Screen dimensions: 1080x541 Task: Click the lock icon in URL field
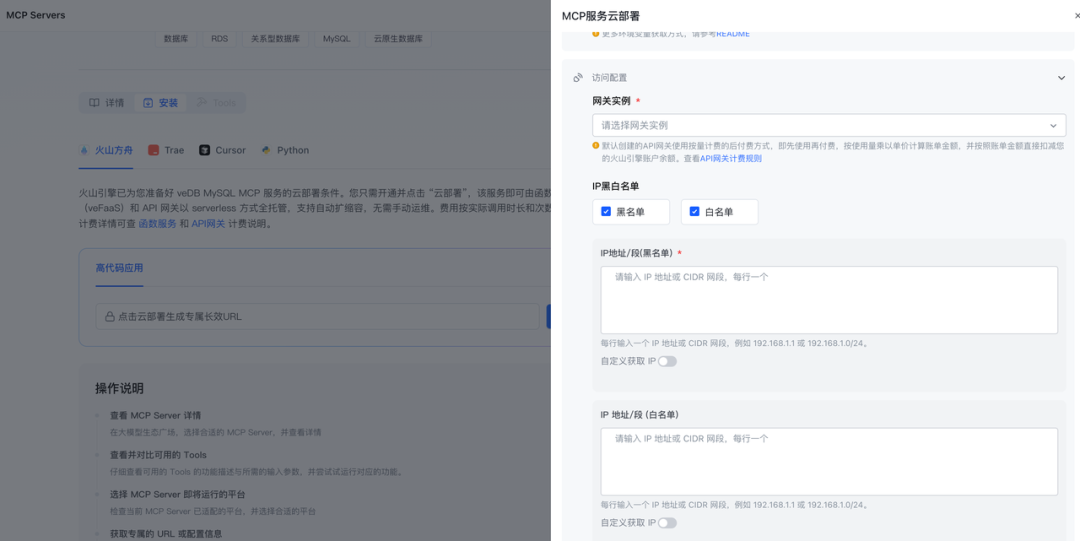coord(110,317)
